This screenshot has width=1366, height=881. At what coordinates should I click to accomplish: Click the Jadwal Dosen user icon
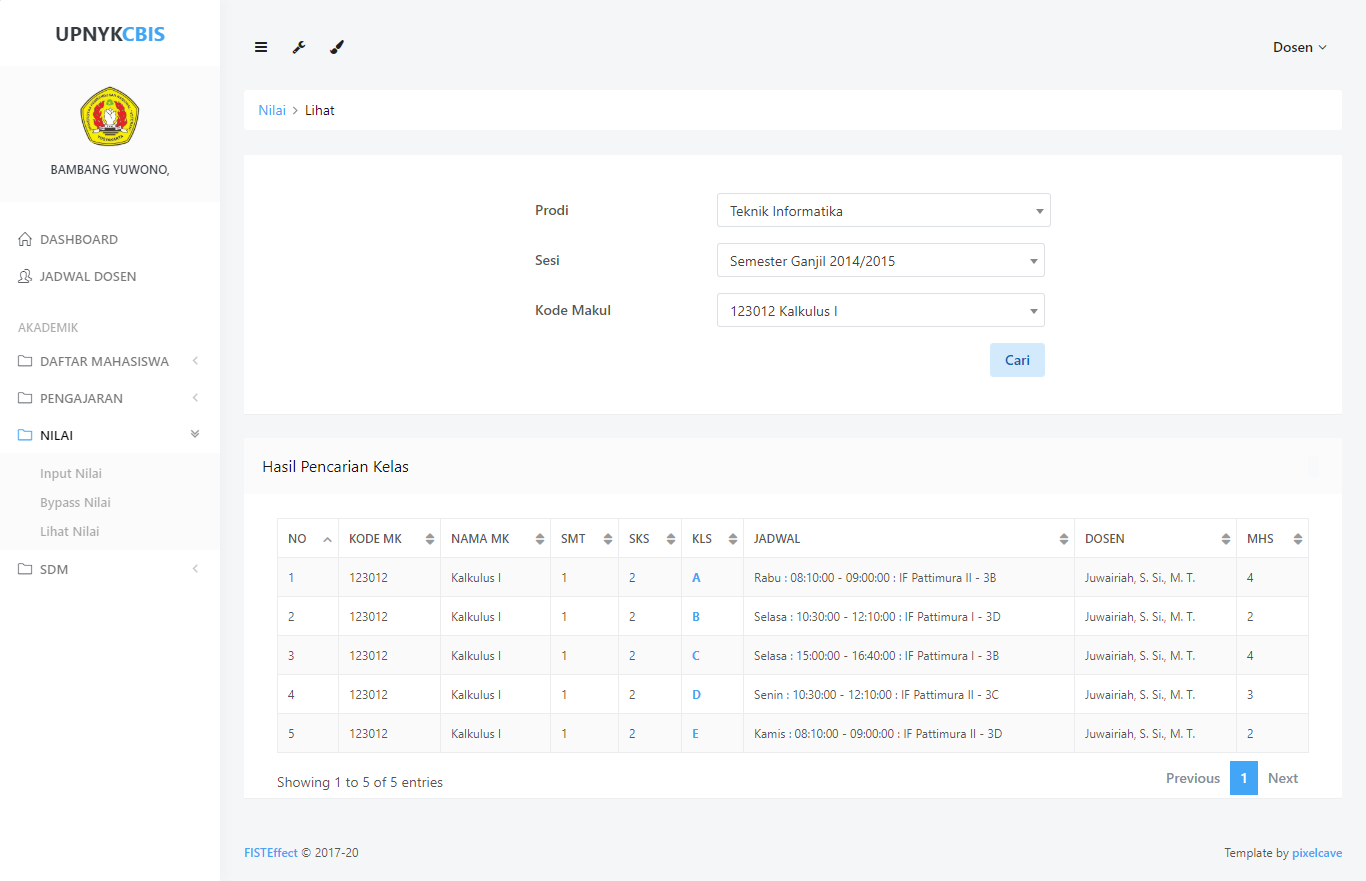click(26, 277)
